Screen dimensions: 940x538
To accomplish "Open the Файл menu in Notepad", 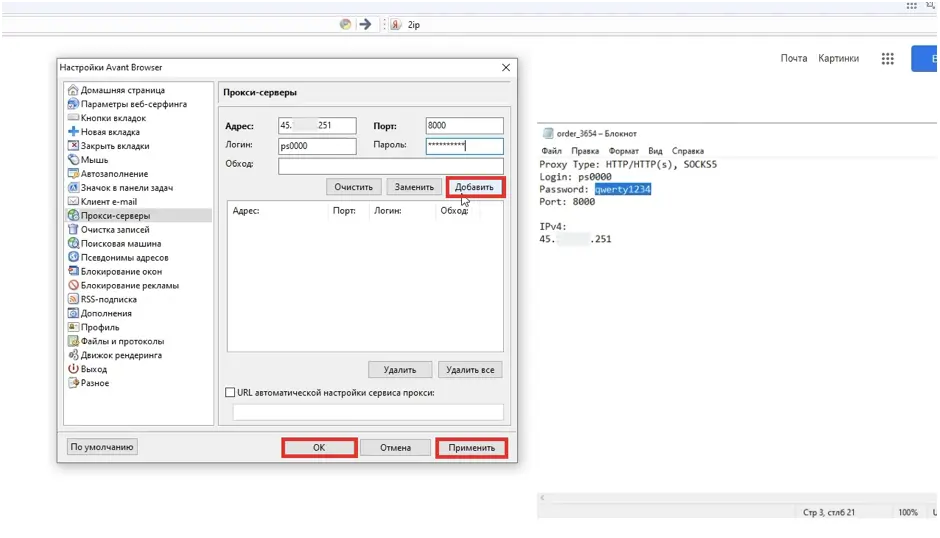I will (551, 151).
